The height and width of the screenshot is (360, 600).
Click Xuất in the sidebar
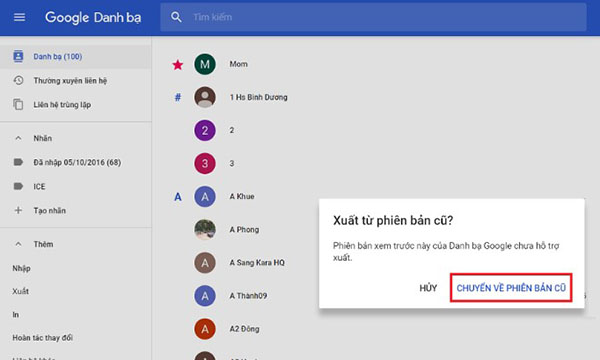point(20,291)
